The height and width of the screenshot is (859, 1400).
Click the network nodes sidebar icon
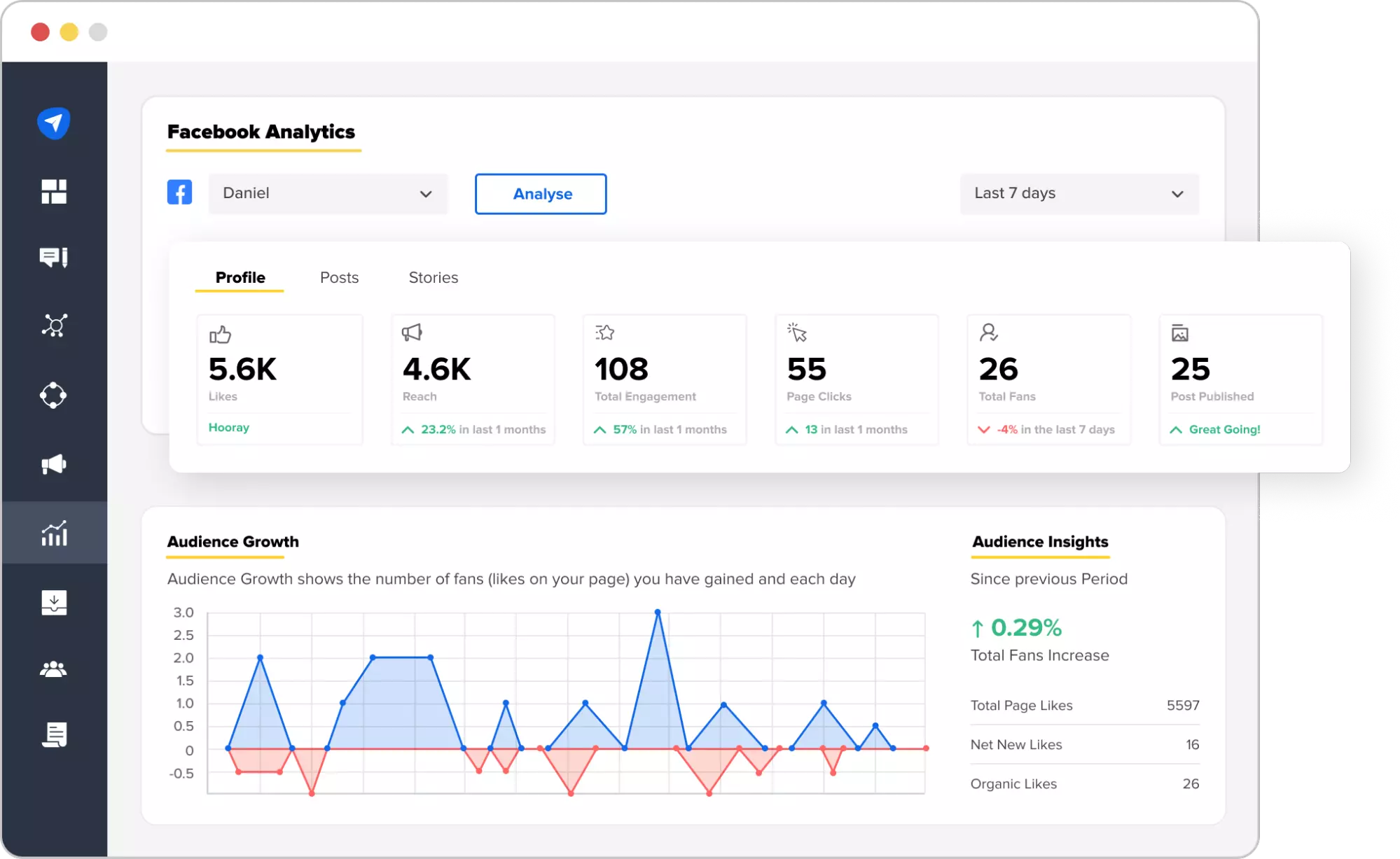tap(54, 326)
